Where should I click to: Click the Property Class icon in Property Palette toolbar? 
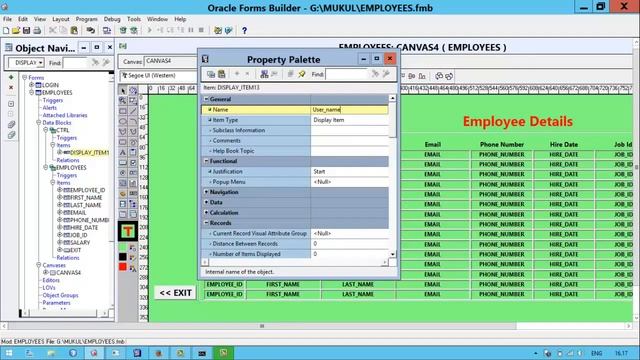tap(264, 74)
